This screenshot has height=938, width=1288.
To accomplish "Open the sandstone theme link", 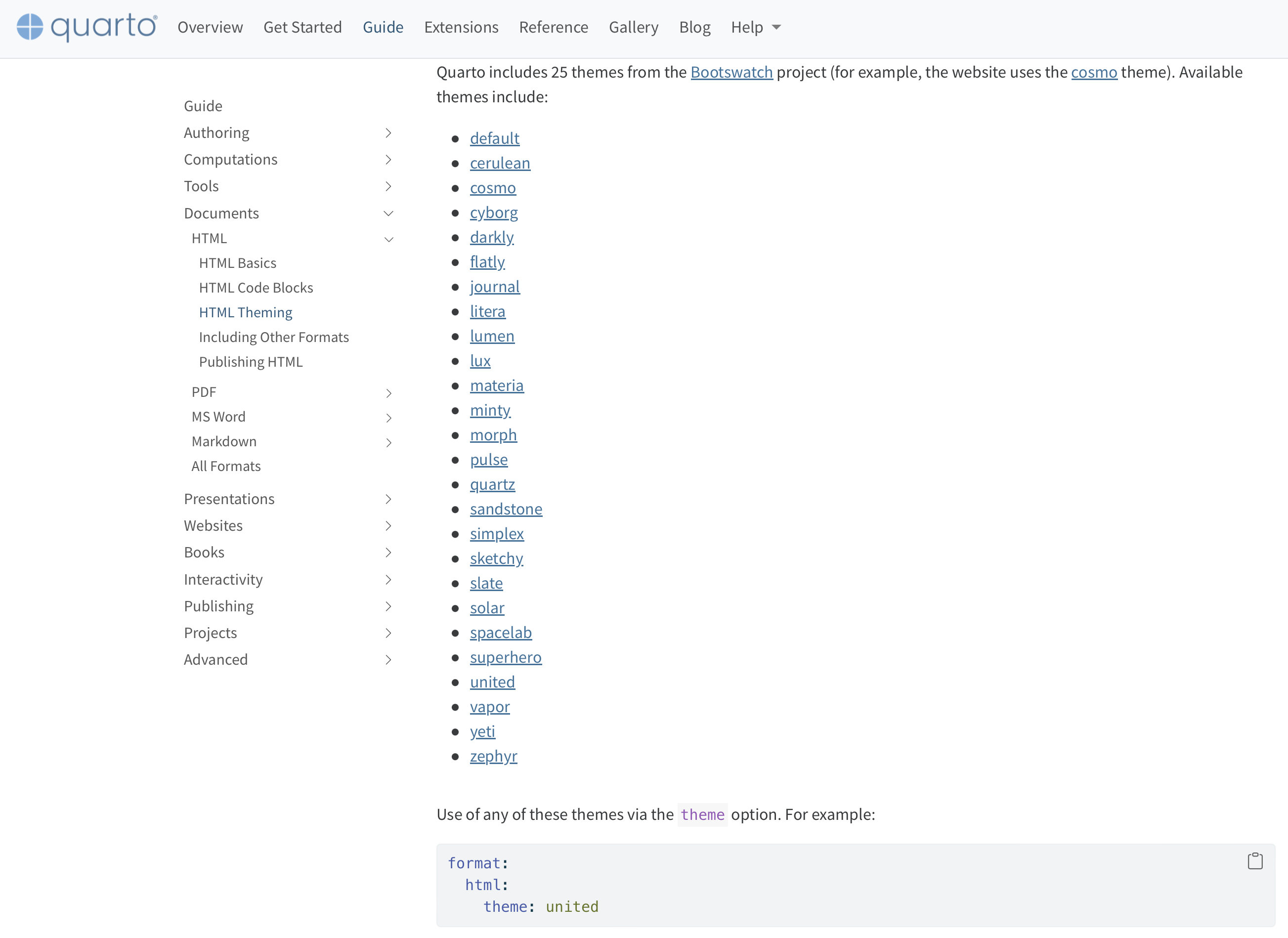I will (506, 509).
